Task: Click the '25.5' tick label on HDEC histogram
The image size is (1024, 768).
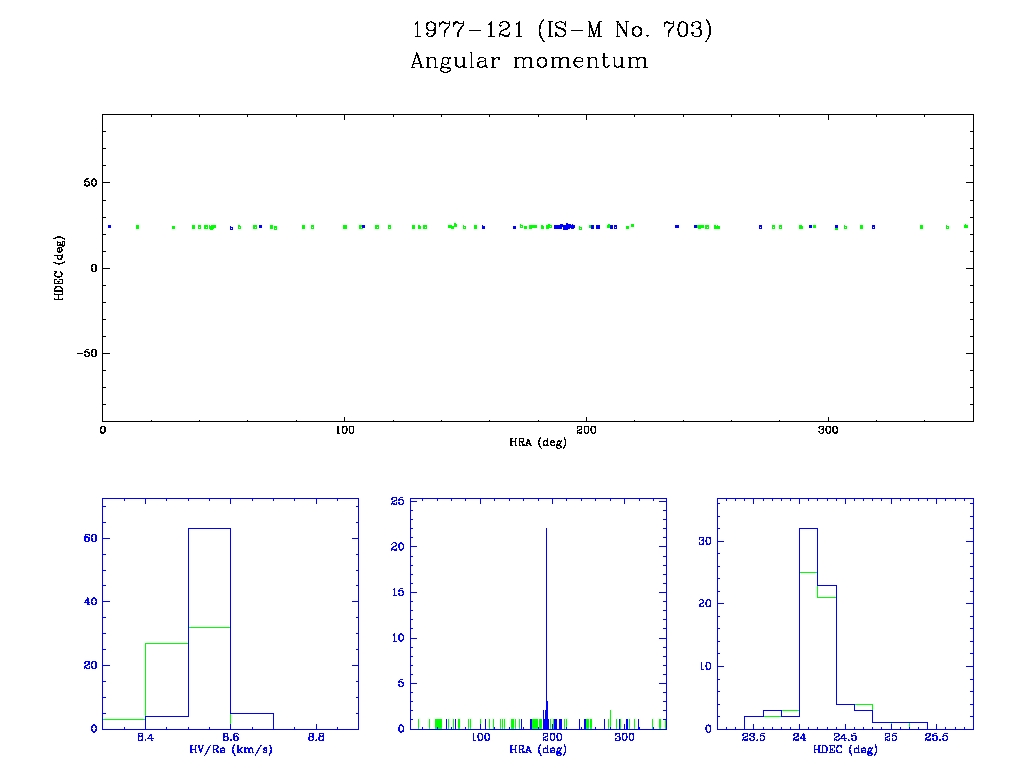Action: 936,738
